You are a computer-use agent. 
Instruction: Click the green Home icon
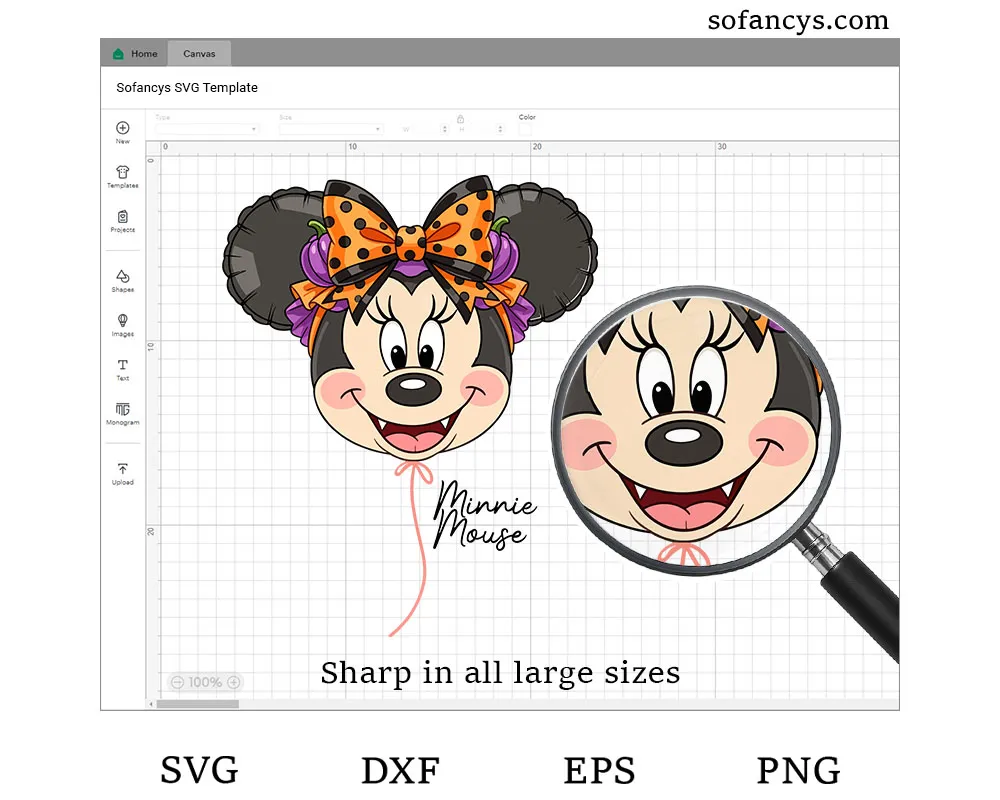118,54
